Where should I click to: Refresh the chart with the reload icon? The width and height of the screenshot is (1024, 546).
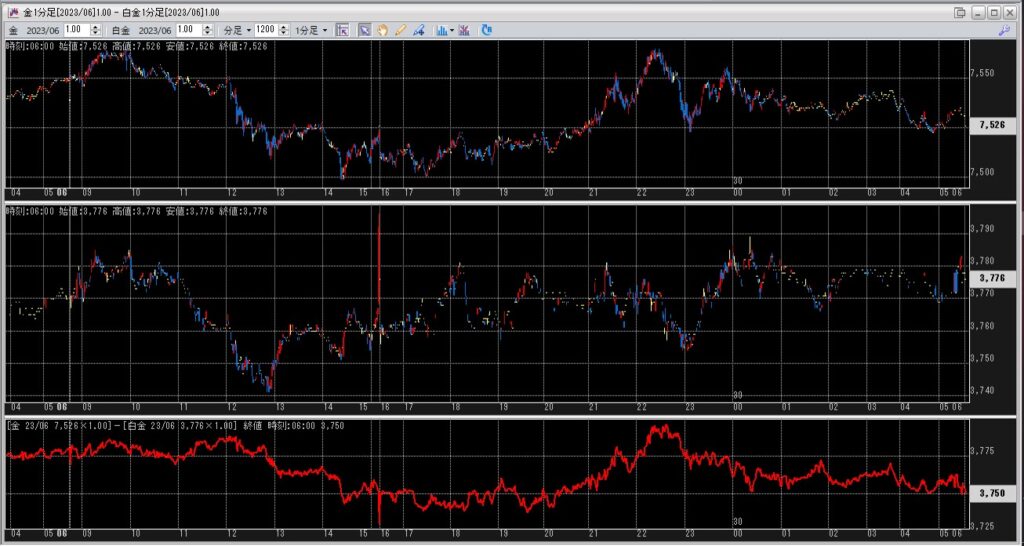coord(487,30)
